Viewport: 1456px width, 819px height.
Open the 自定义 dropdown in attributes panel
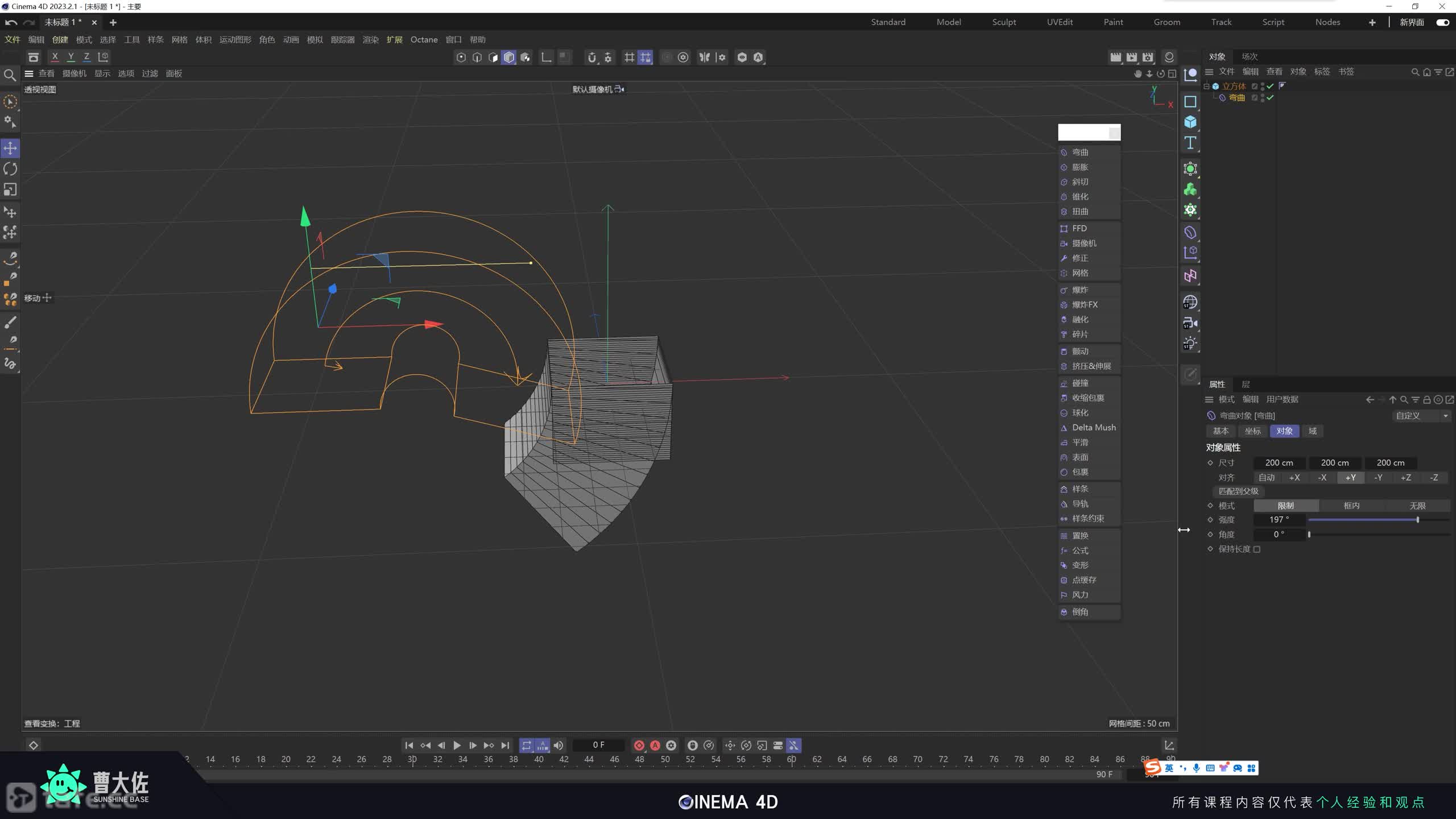tap(1421, 416)
